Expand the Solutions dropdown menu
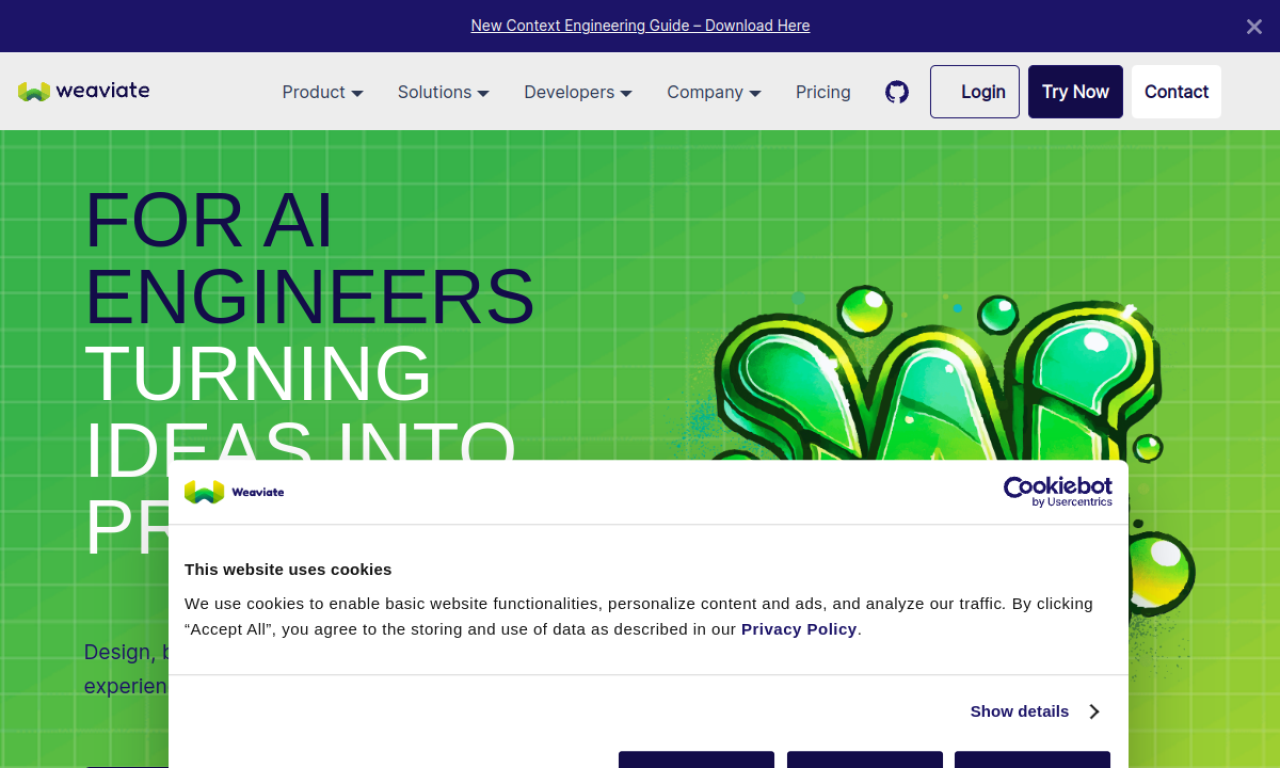This screenshot has width=1280, height=768. click(443, 92)
